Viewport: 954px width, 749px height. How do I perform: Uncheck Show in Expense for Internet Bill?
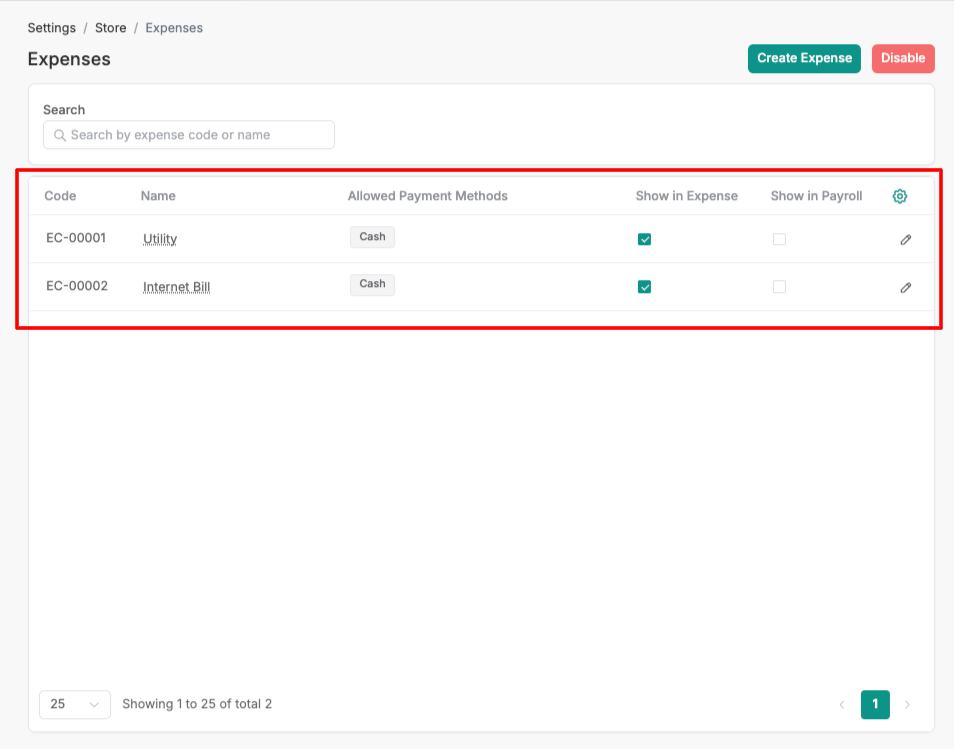click(x=645, y=287)
